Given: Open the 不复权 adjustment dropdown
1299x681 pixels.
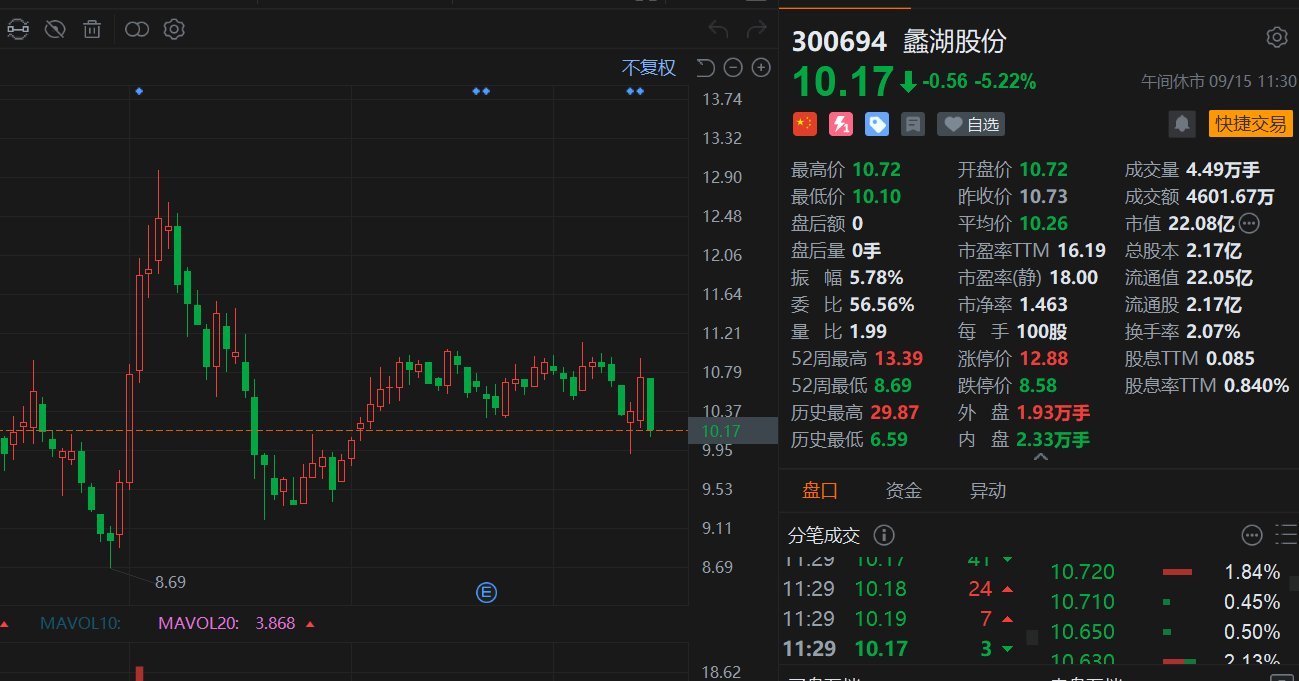Looking at the screenshot, I should click(x=649, y=67).
